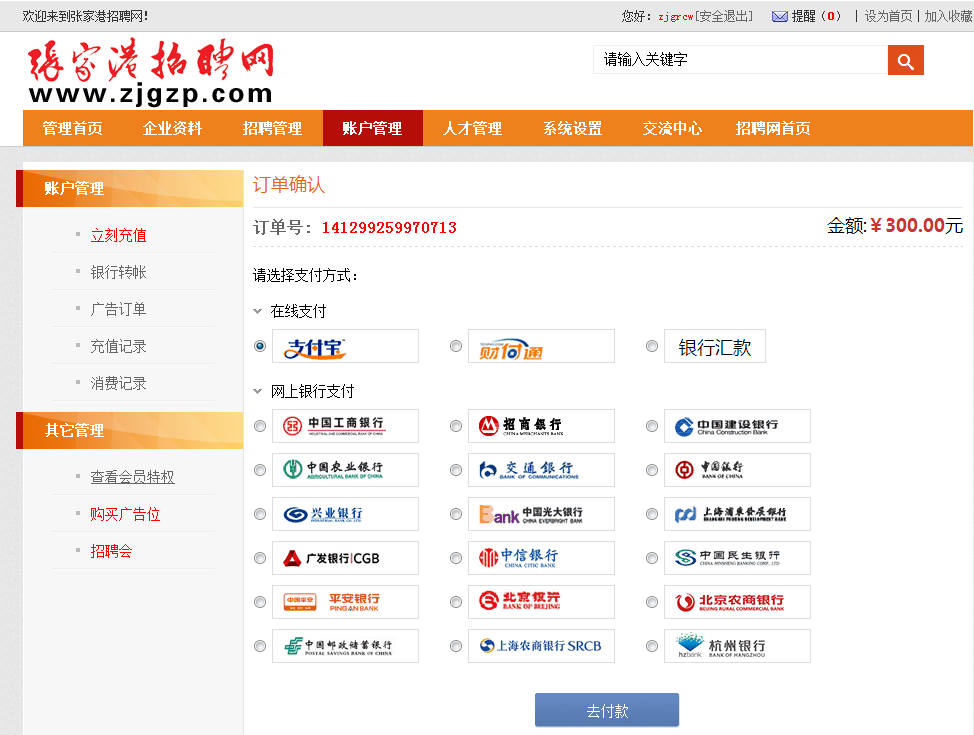Screen dimensions: 974x735
Task: Click the Bank of Beijing logo
Action: (x=541, y=602)
